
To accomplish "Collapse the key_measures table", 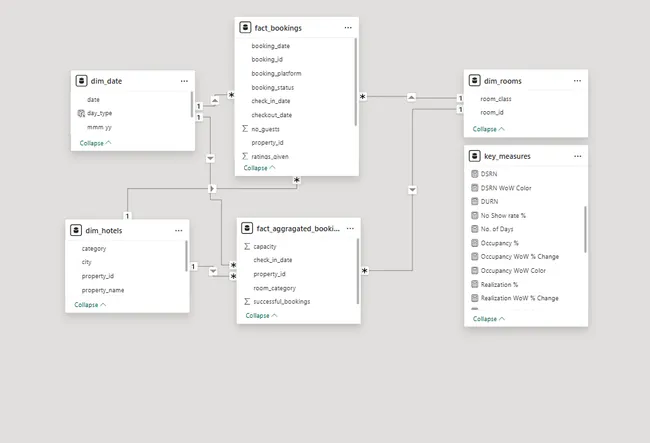I will (489, 319).
